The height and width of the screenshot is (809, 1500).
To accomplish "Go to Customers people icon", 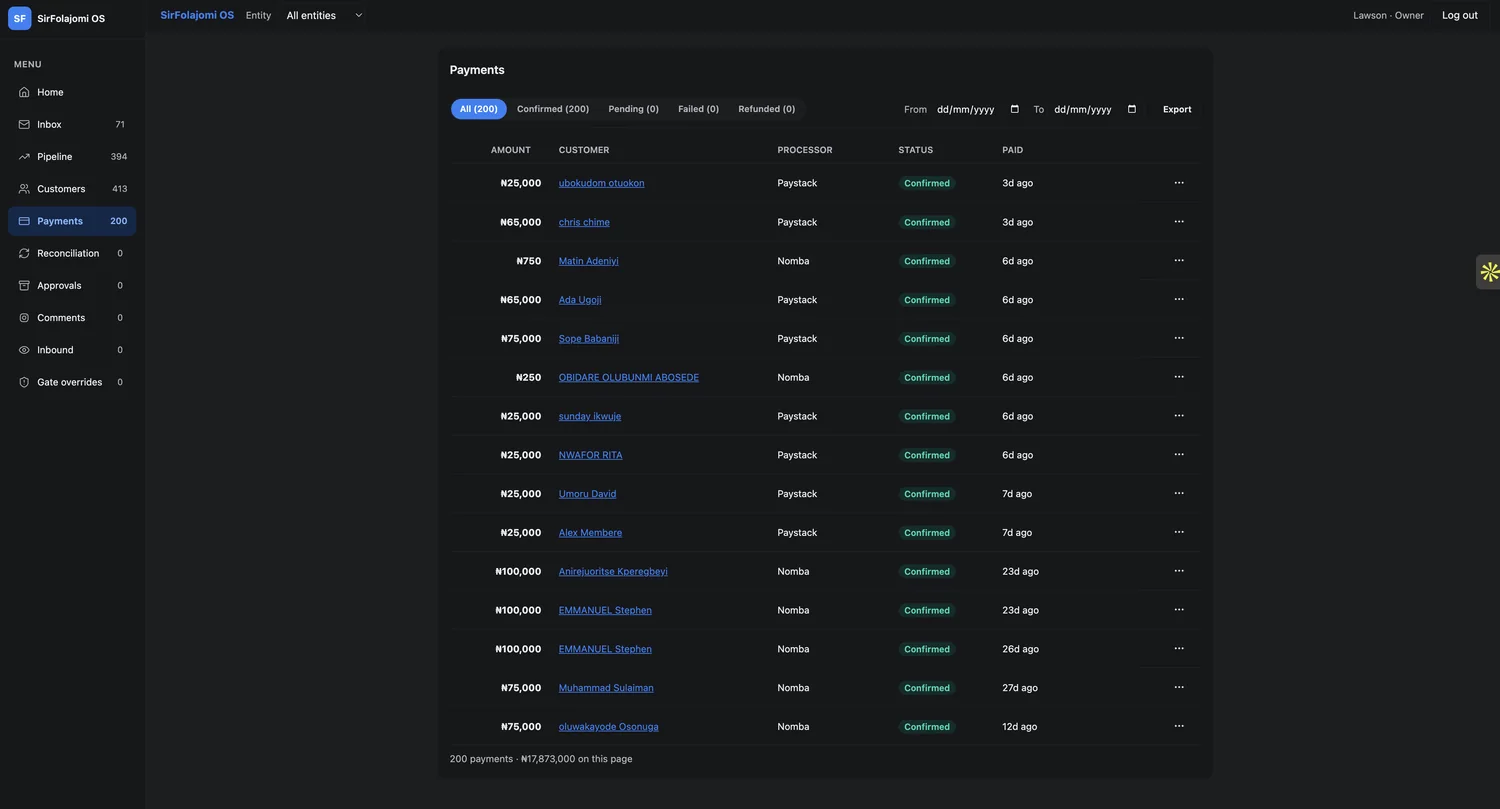I will coord(24,189).
